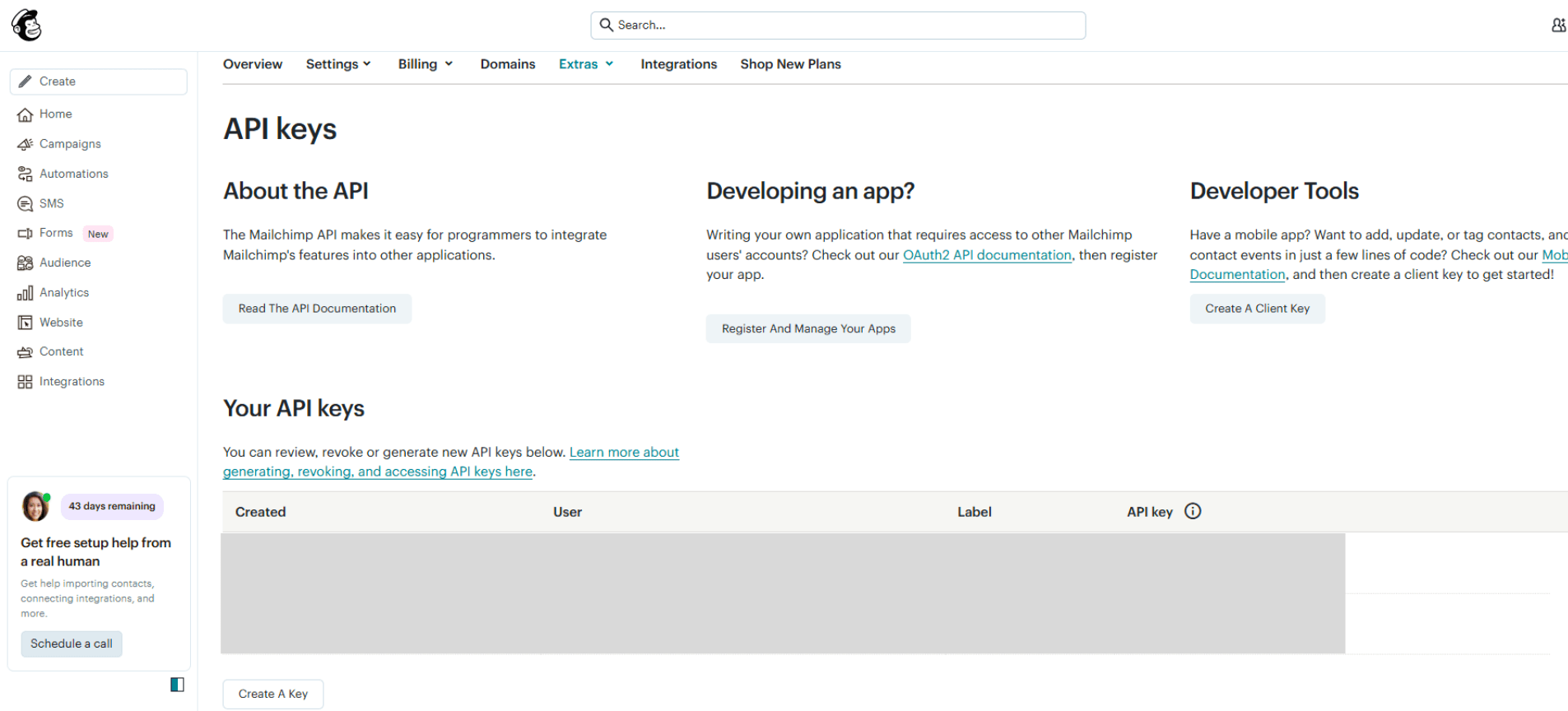
Task: Click Create A Client Key button
Action: 1257,309
